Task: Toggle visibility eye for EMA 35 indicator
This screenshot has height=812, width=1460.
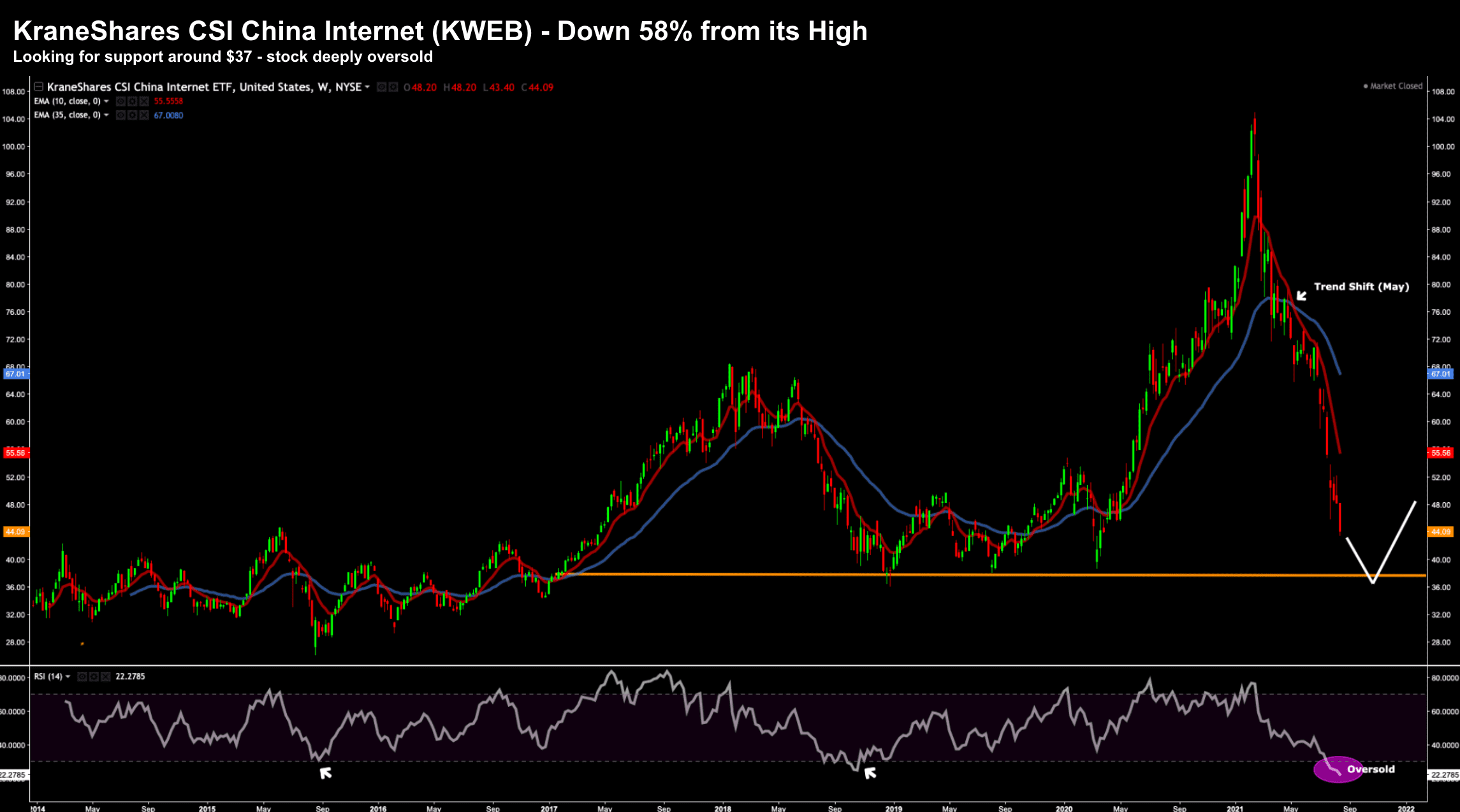Action: click(120, 115)
